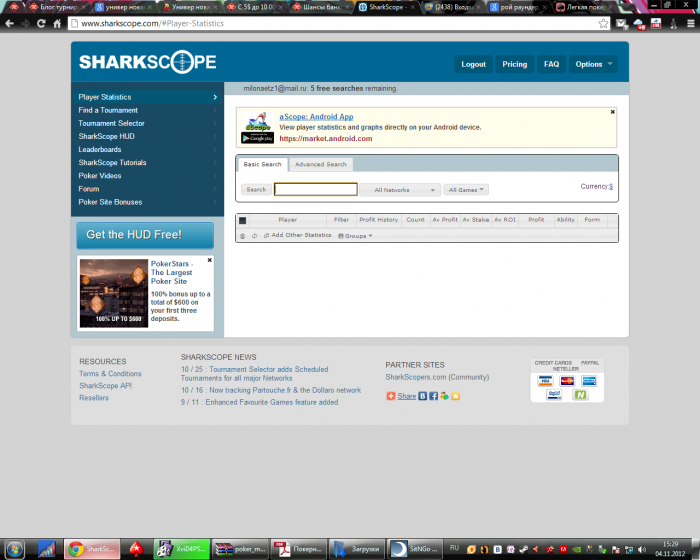700x560 pixels.
Task: Sort by the Av ROI column
Action: pos(505,220)
